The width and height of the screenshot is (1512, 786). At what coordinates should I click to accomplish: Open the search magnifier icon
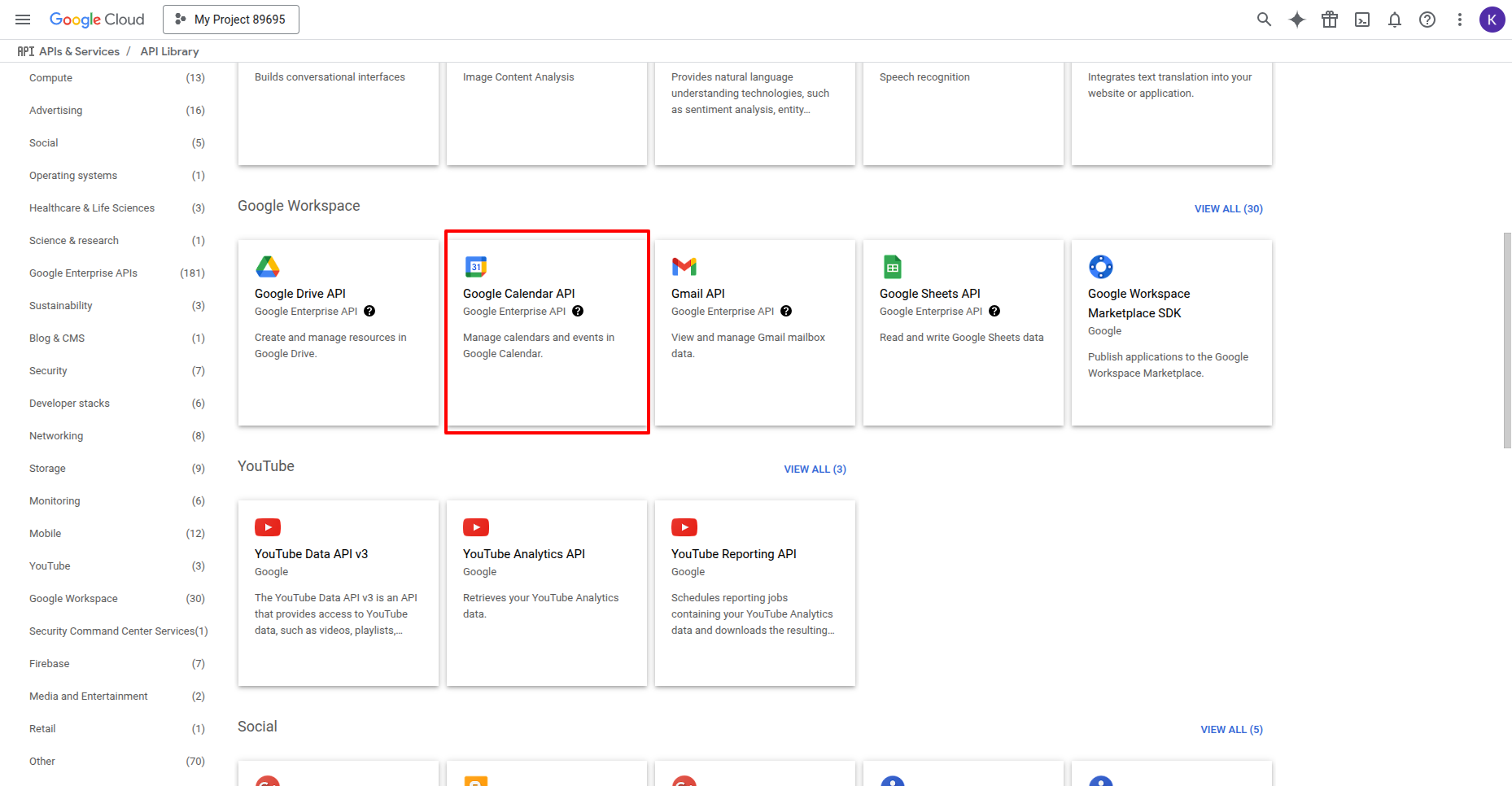pos(1264,20)
